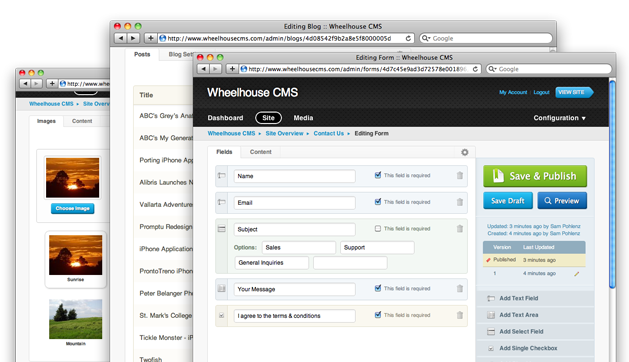Go back in the Editing Blog browser window

(x=120, y=38)
